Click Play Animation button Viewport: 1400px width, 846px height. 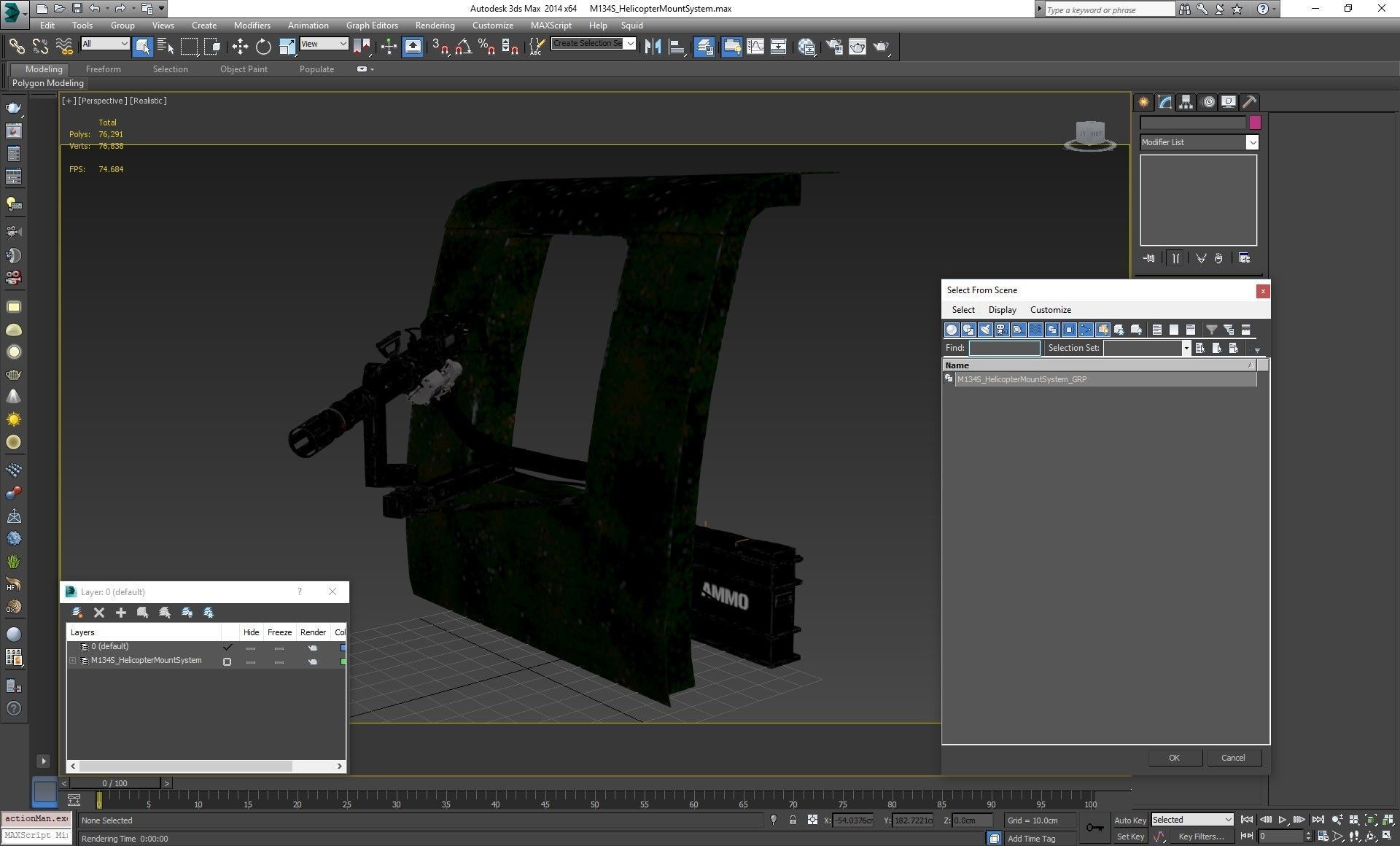[1283, 820]
